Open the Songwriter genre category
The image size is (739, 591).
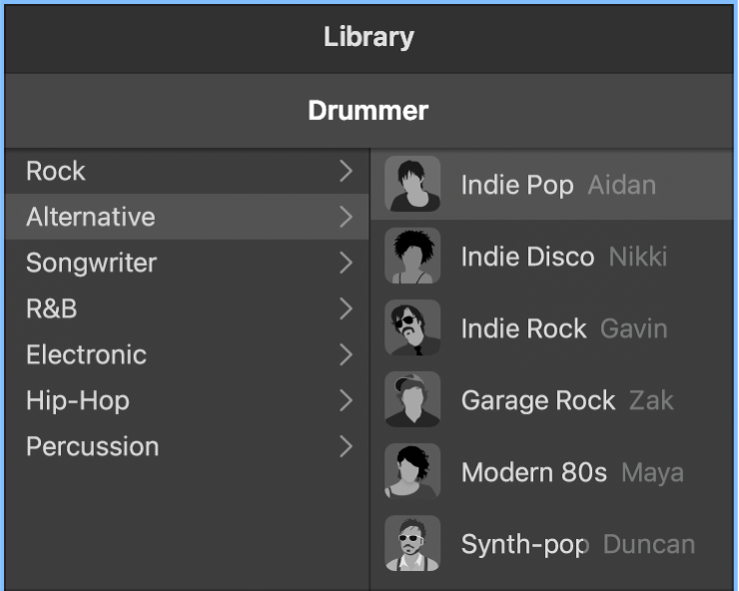[x=187, y=263]
